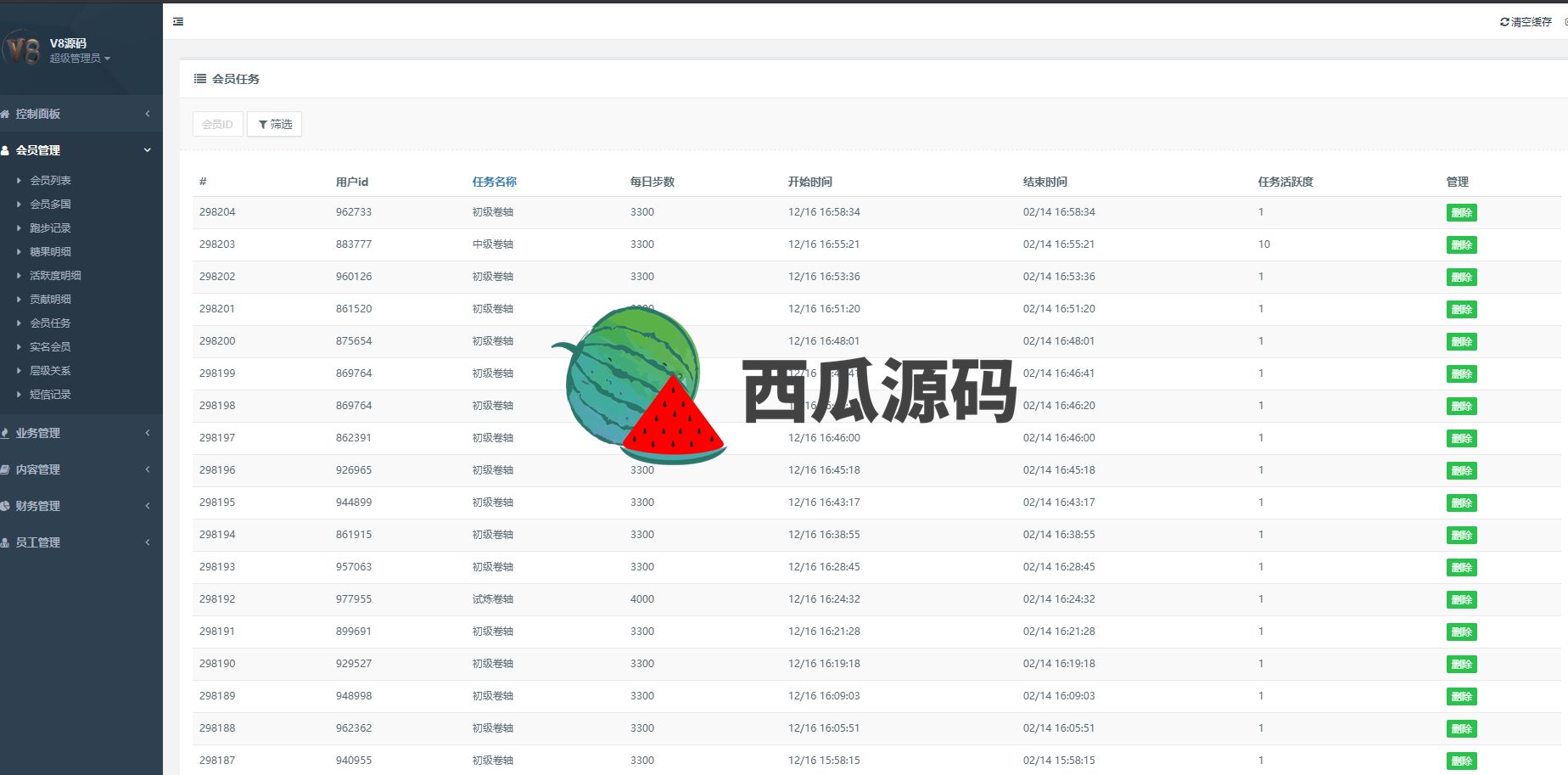Click the 筛选 filter button
Image resolution: width=1568 pixels, height=775 pixels.
[x=275, y=124]
